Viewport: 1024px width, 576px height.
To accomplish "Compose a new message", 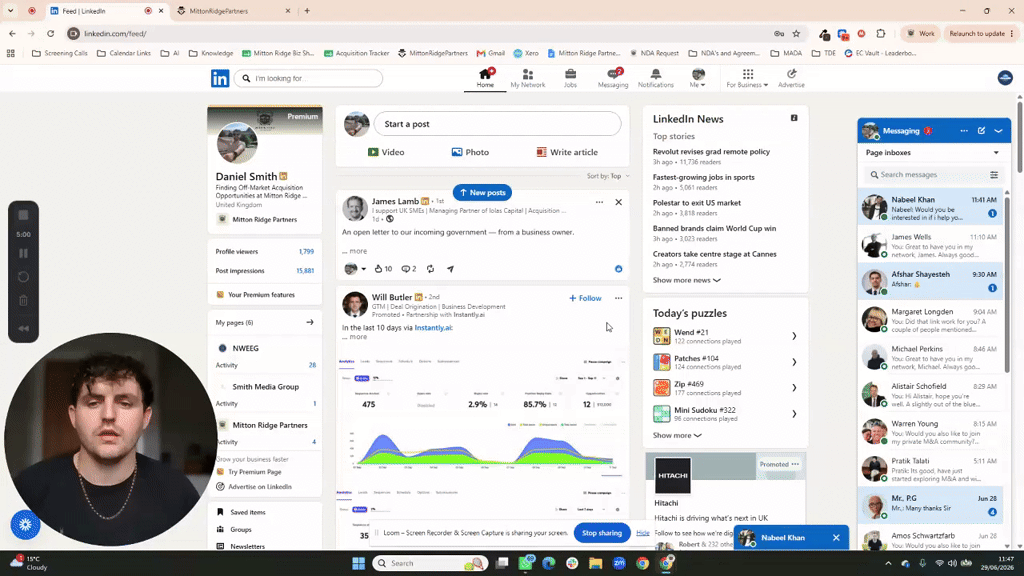I will [982, 131].
